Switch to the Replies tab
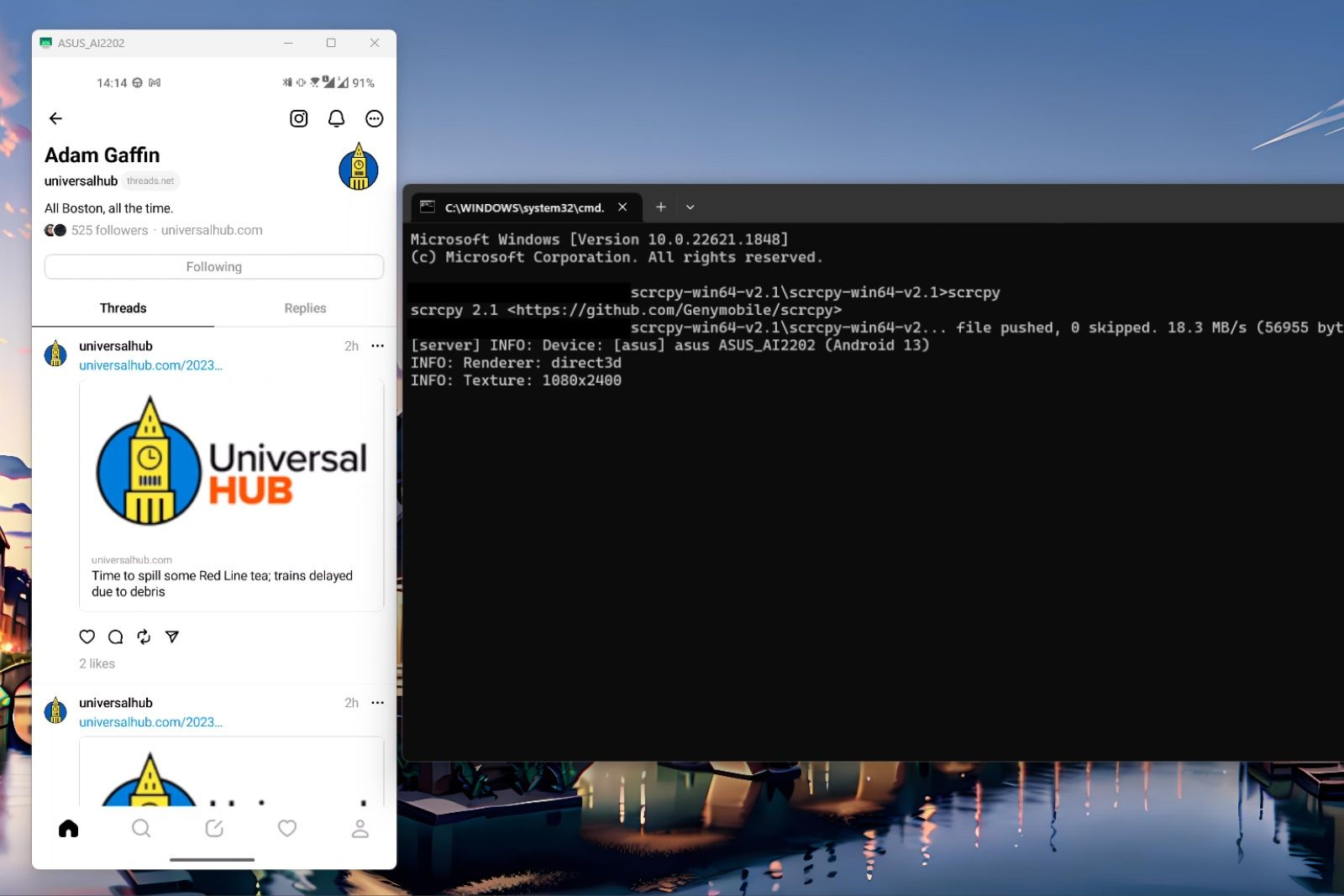The width and height of the screenshot is (1344, 896). click(305, 308)
